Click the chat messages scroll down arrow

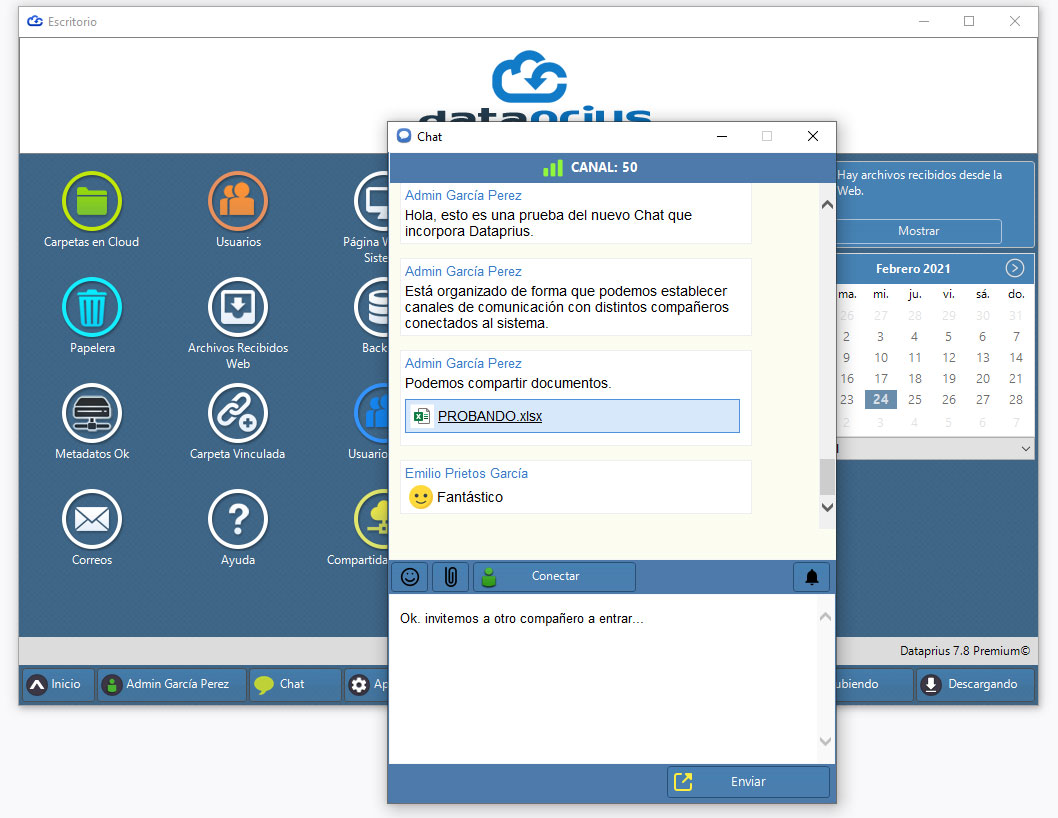(x=827, y=507)
